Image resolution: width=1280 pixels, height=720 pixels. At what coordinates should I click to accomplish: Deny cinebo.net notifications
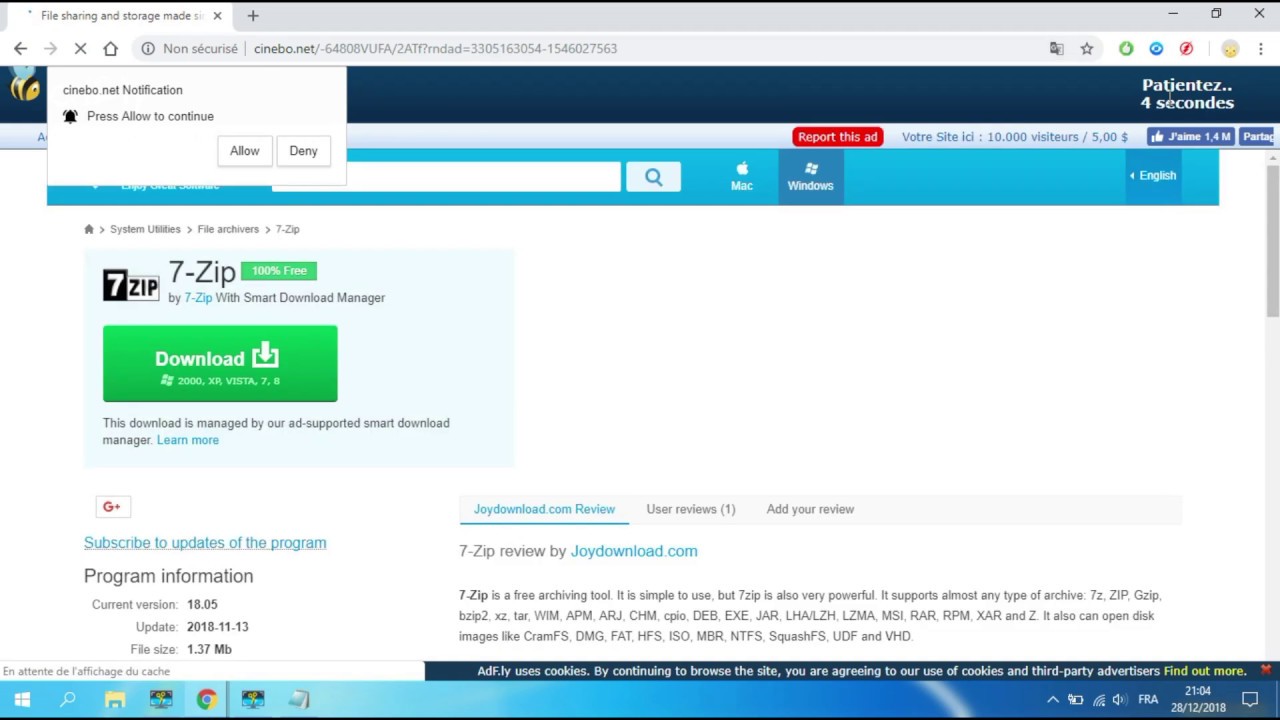tap(303, 151)
